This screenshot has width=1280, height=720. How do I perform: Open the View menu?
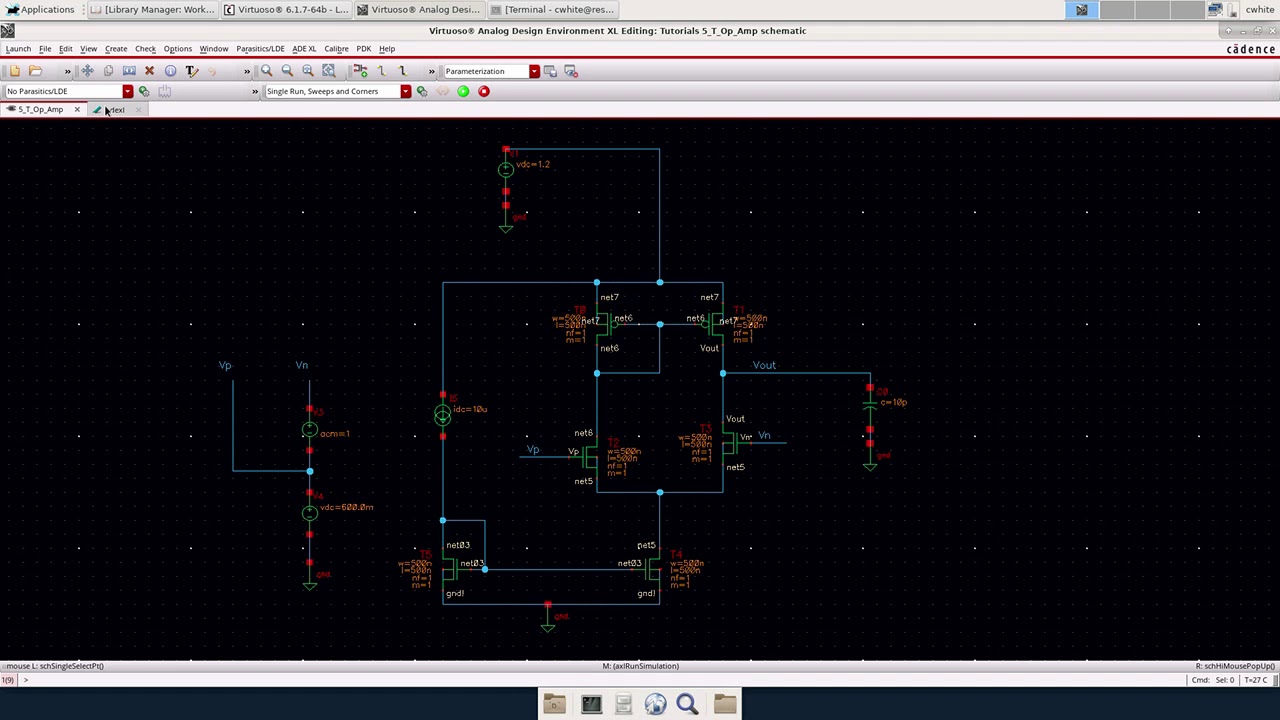[x=88, y=48]
